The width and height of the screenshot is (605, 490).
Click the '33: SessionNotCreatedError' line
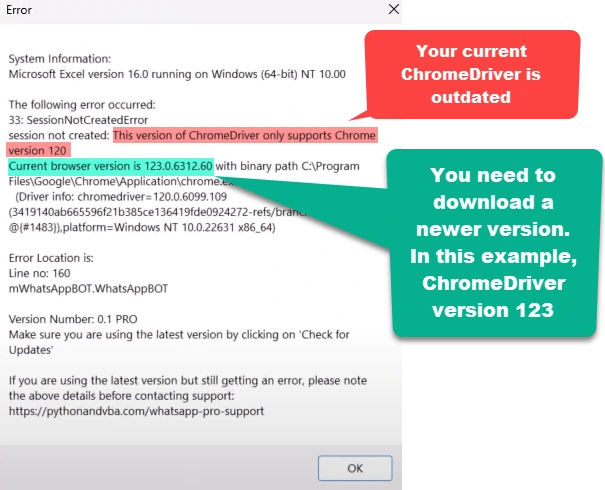pos(78,120)
